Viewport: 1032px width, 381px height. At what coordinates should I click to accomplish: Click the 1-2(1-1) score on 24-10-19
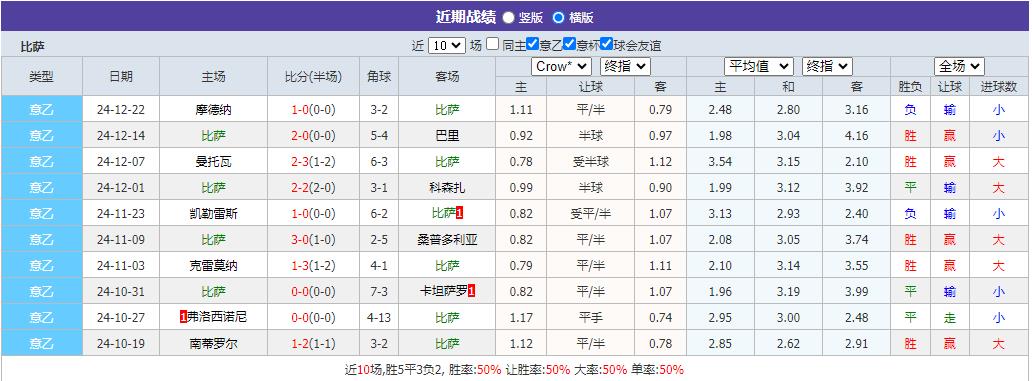click(313, 344)
